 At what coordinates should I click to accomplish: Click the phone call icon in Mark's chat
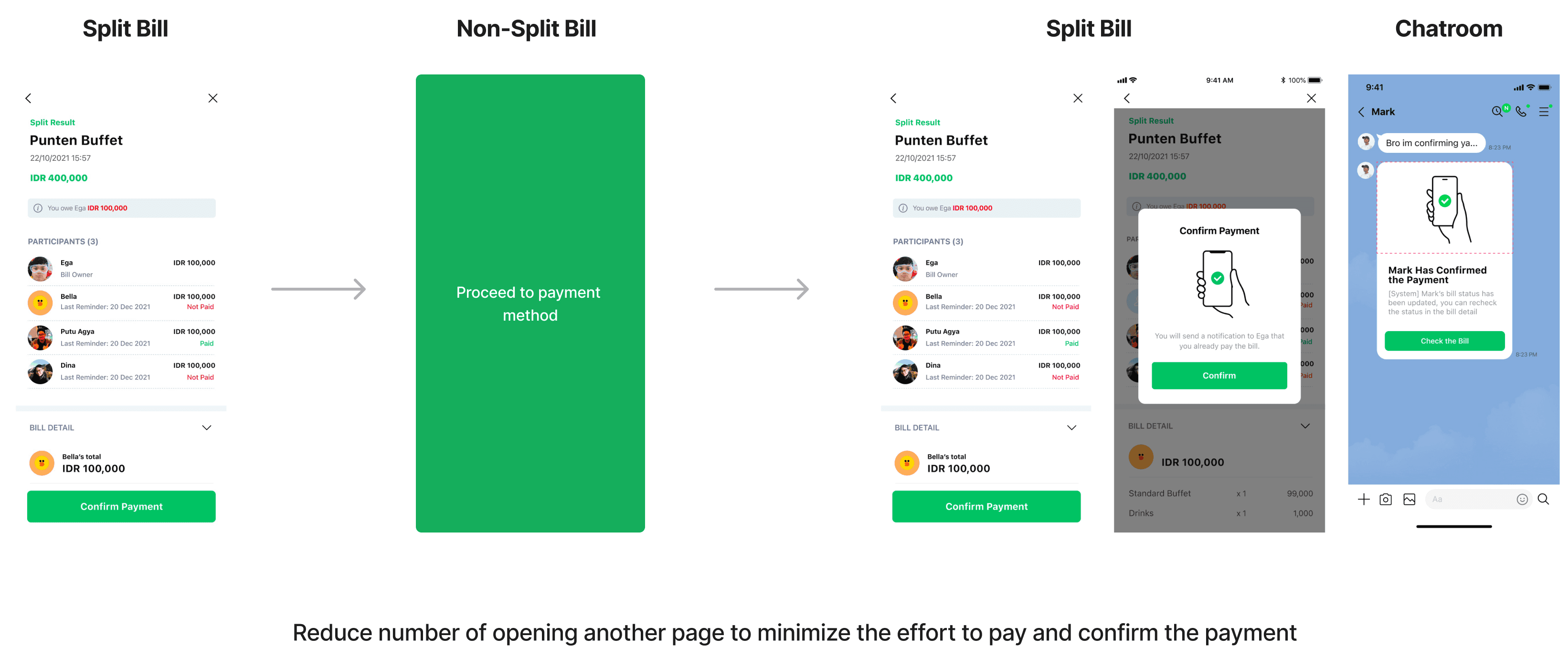(1521, 111)
